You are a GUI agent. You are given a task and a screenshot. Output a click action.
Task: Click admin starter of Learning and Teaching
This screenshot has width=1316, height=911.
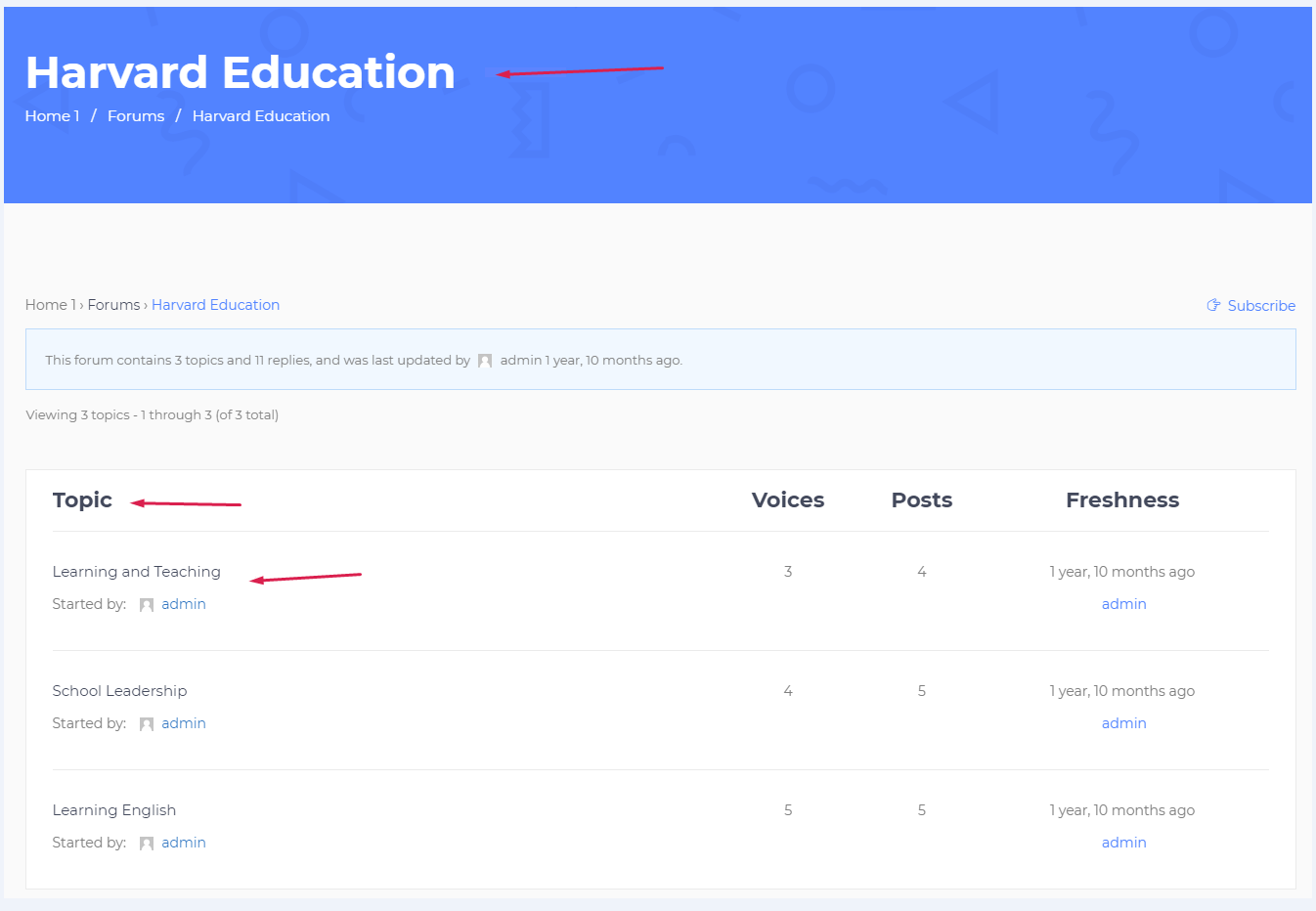(x=184, y=604)
